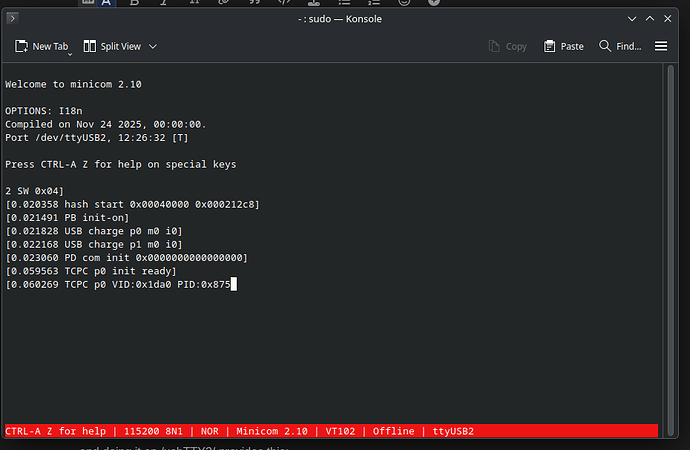
Task: Open the Find search bar
Action: click(620, 46)
